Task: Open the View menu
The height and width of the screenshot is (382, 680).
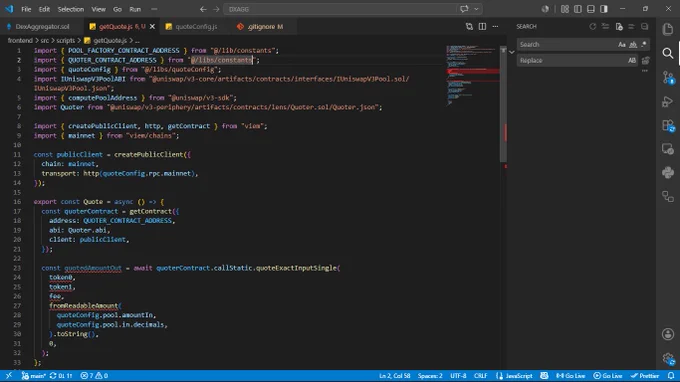Action: click(98, 9)
